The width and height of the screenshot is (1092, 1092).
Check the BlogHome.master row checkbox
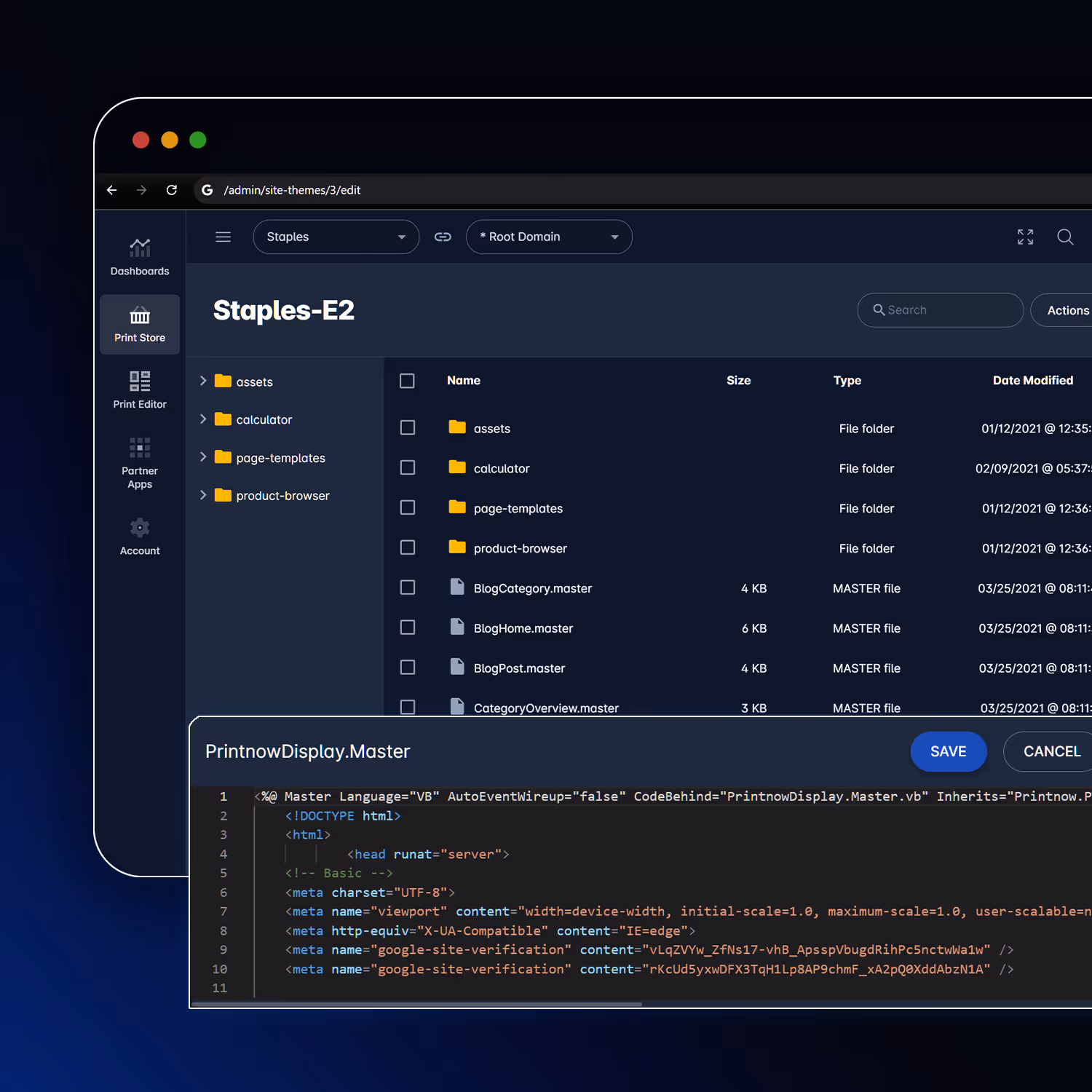pos(408,628)
